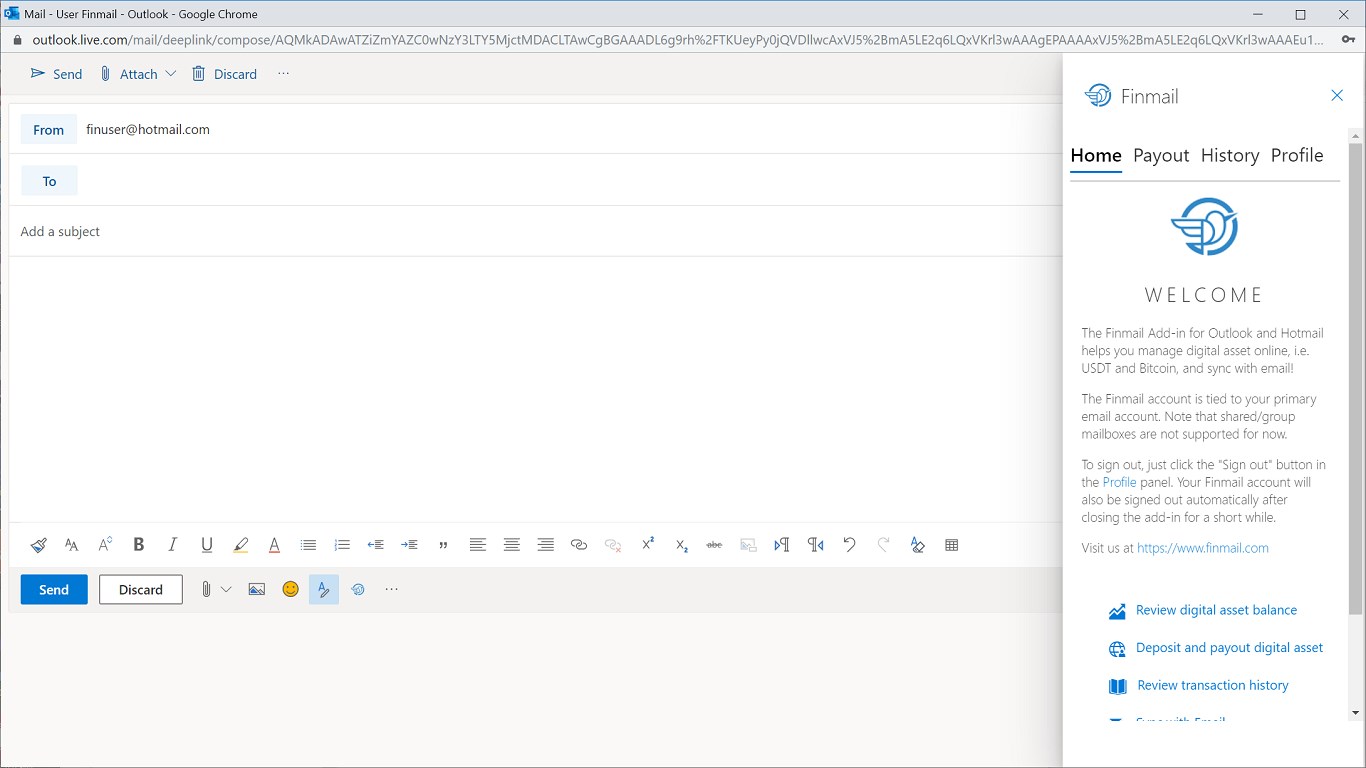Insert a hyperlink

coord(579,545)
